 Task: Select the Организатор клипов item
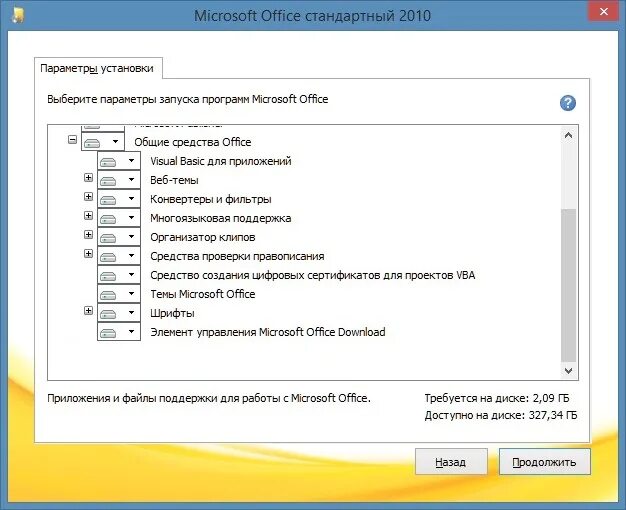click(203, 237)
